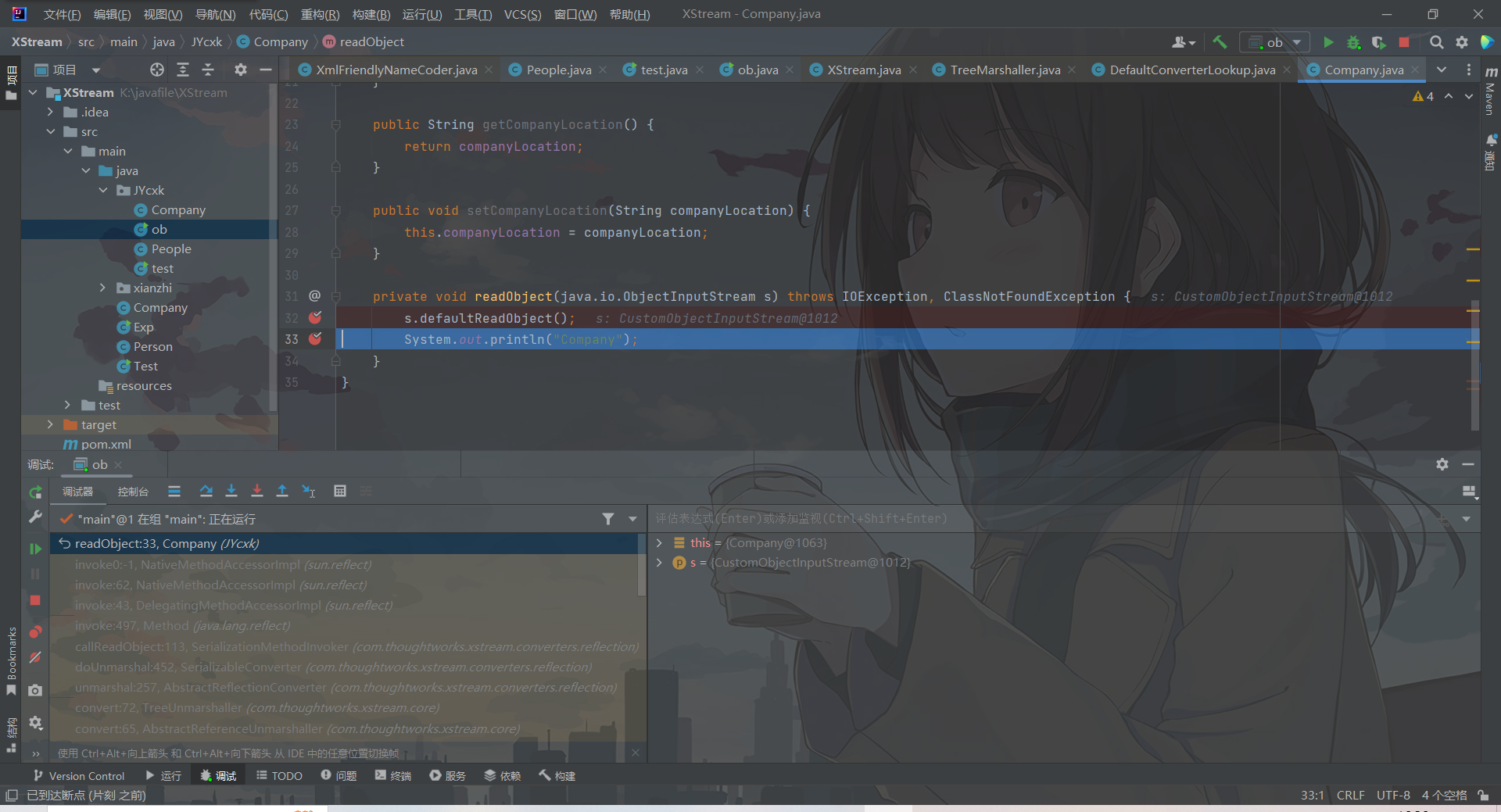Viewport: 1501px width, 812px height.
Task: Rerun 'ob' debug session
Action: coord(35,492)
